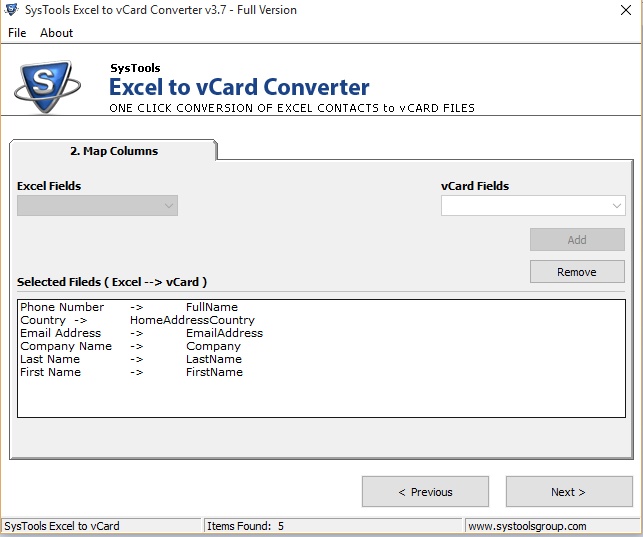Go back with the Previous button
This screenshot has height=537, width=643.
(425, 491)
